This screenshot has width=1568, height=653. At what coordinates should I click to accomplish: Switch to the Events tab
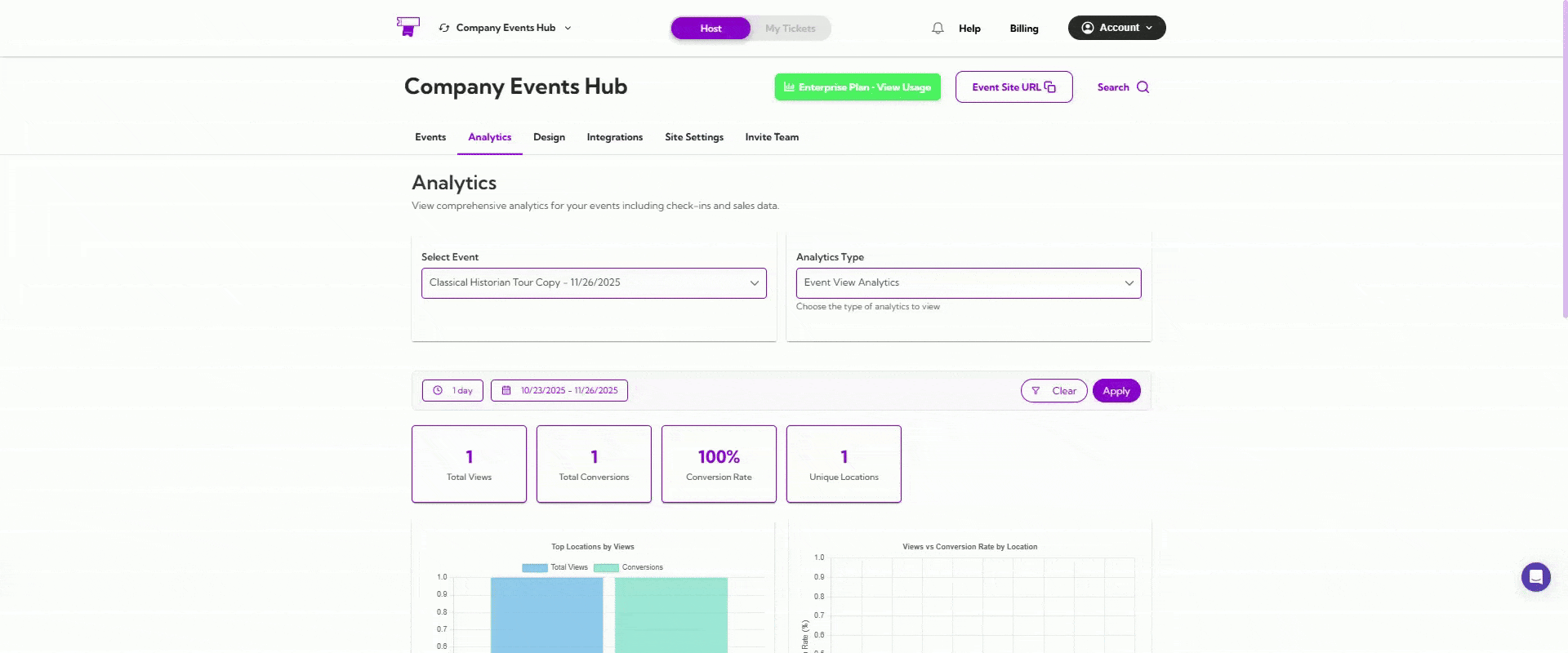click(x=430, y=137)
